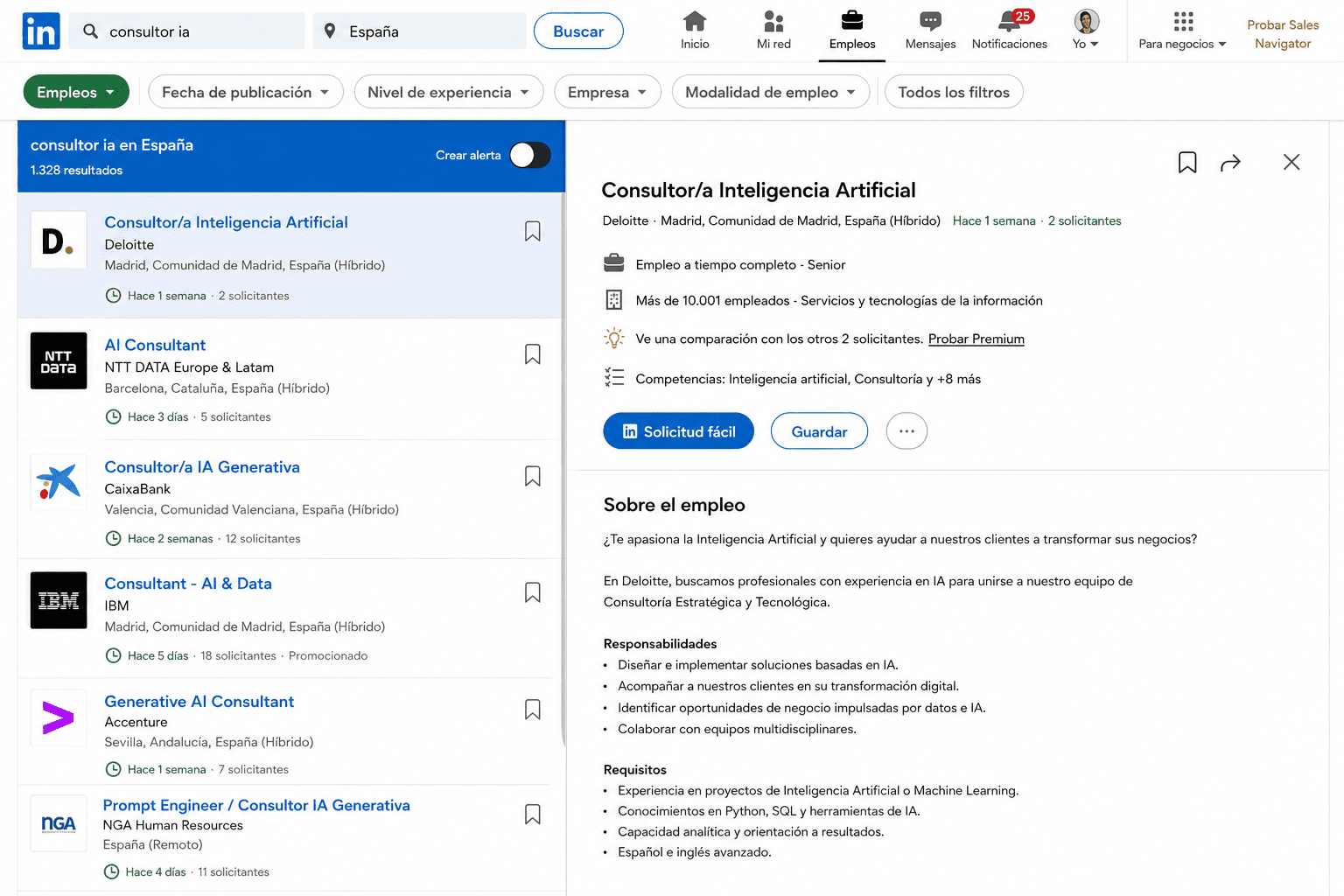Click the Deloitte company logo
1344x896 pixels.
[59, 240]
